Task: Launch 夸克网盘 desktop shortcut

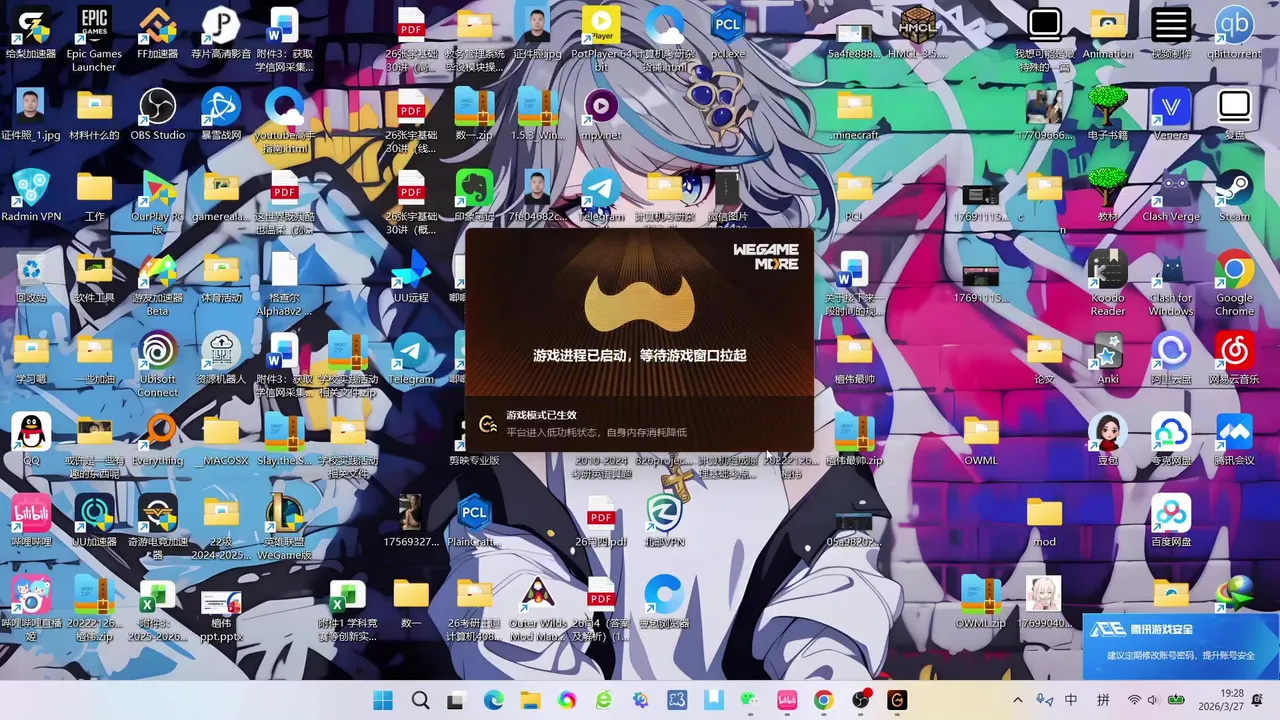Action: point(1171,440)
